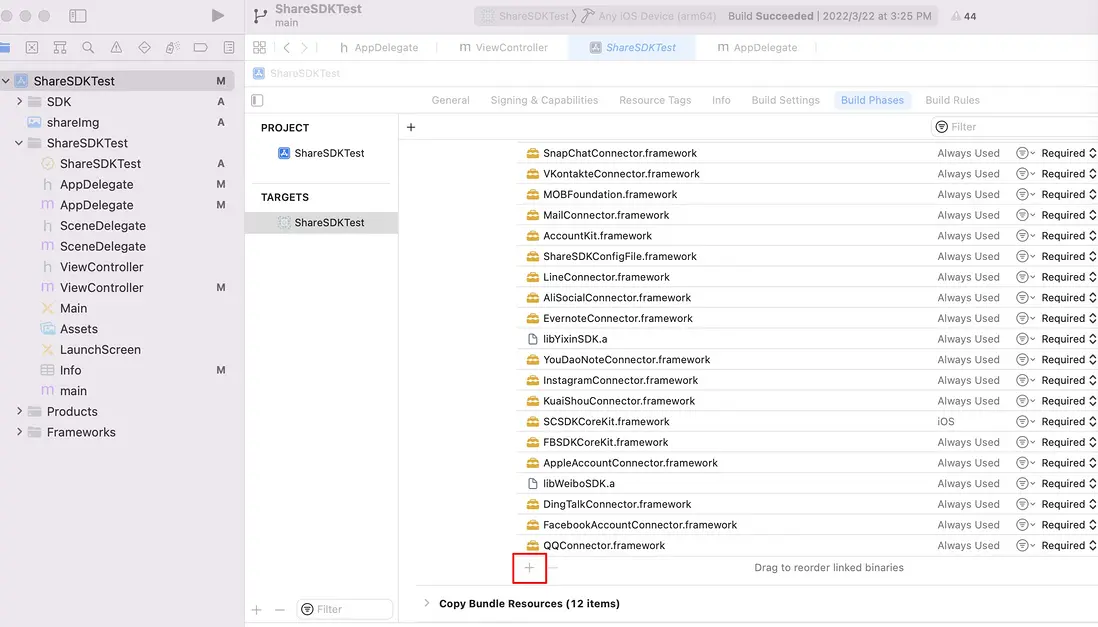The width and height of the screenshot is (1098, 627).
Task: Switch to the General tab
Action: click(450, 100)
